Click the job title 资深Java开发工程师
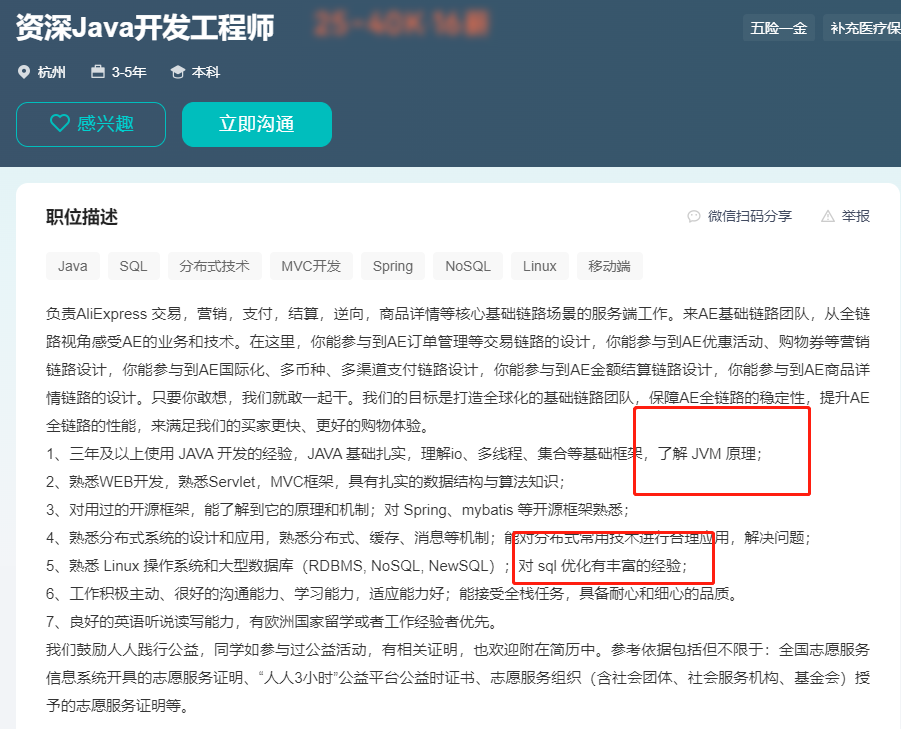901x729 pixels. pos(145,28)
